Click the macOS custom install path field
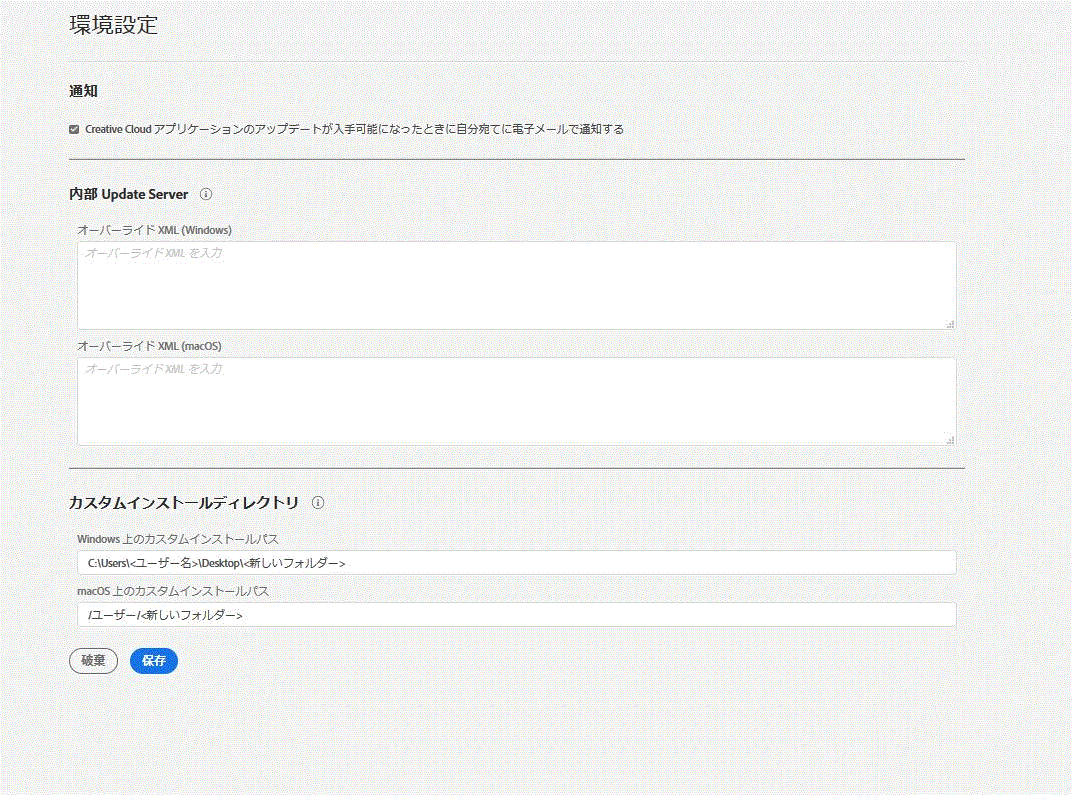1072x795 pixels. point(516,615)
